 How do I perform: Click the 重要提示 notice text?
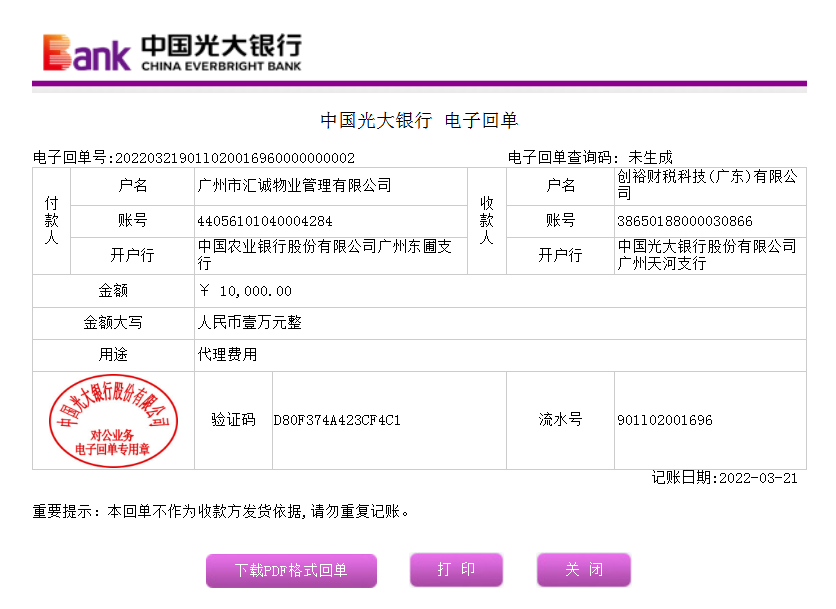[x=221, y=511]
